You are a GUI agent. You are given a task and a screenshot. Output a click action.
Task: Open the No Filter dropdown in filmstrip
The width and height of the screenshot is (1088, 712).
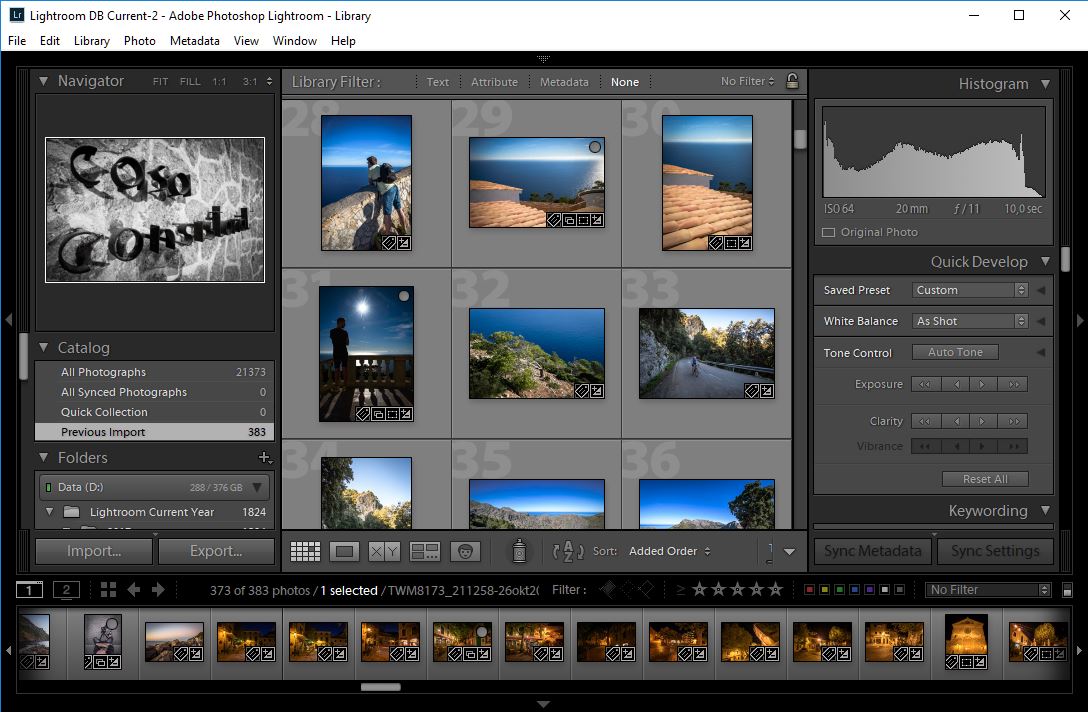987,589
